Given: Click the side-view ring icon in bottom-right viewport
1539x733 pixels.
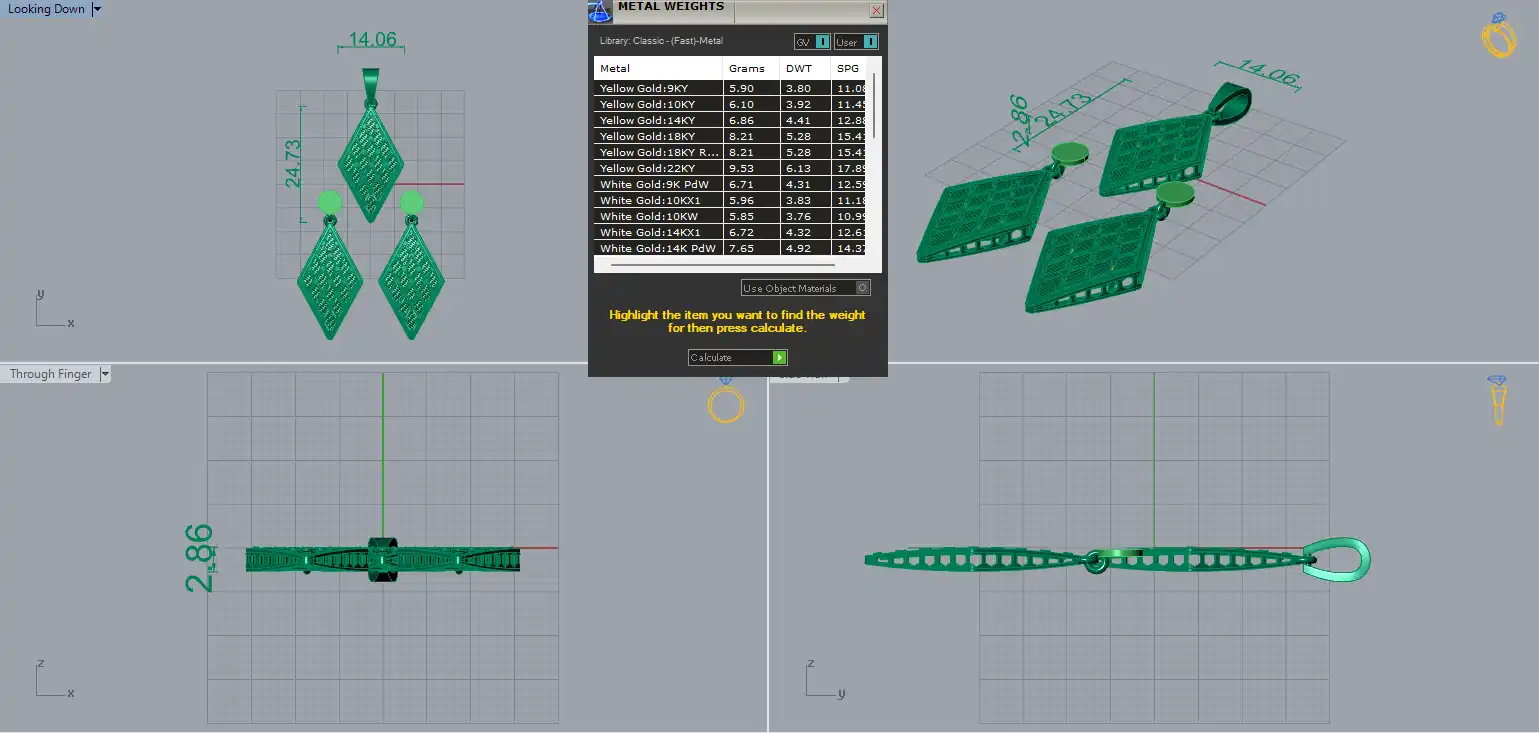Looking at the screenshot, I should tap(1498, 400).
